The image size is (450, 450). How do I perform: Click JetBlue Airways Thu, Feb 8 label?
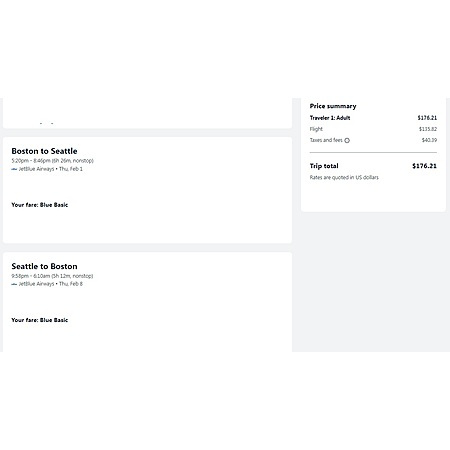pos(50,284)
